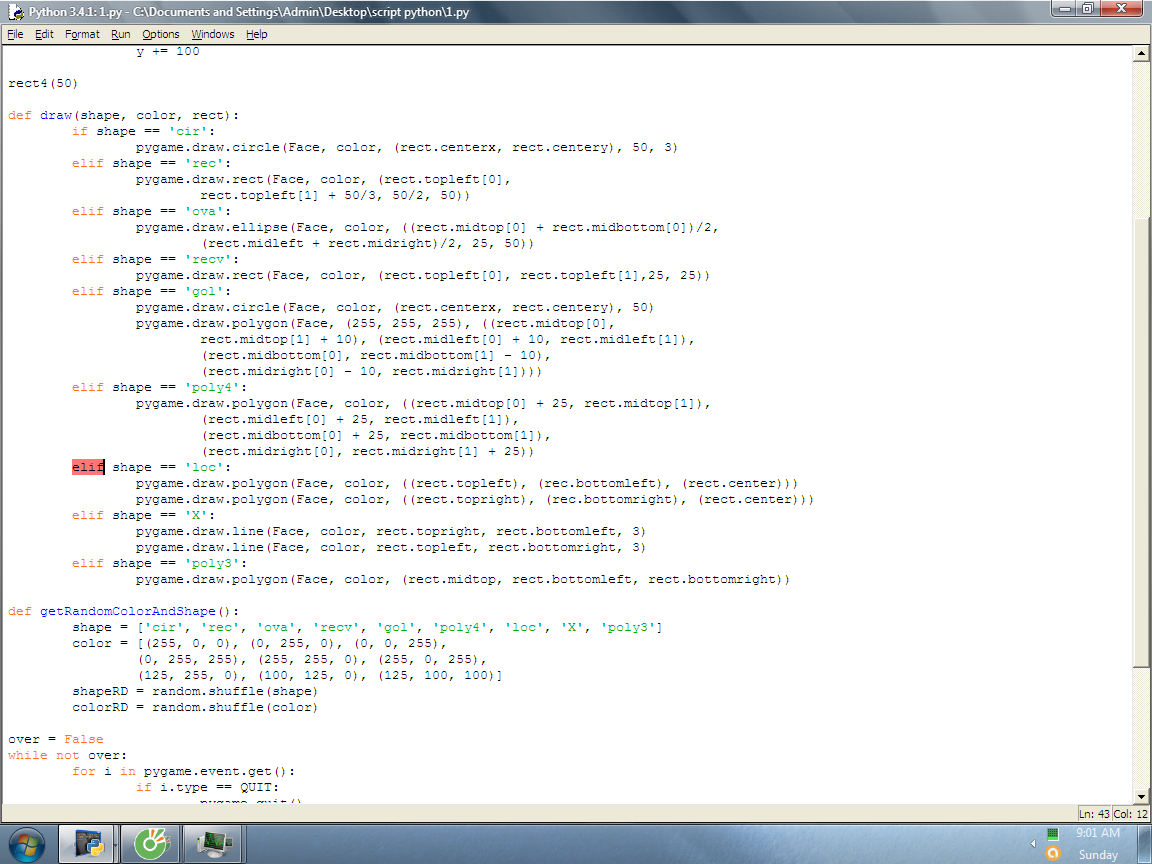Show hidden system tray icons arrow
The width and height of the screenshot is (1152, 864).
(1032, 844)
